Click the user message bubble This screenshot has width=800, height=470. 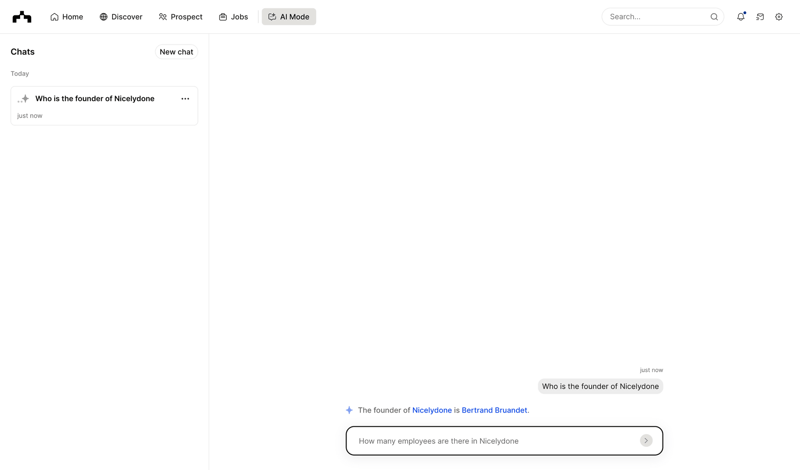[600, 386]
